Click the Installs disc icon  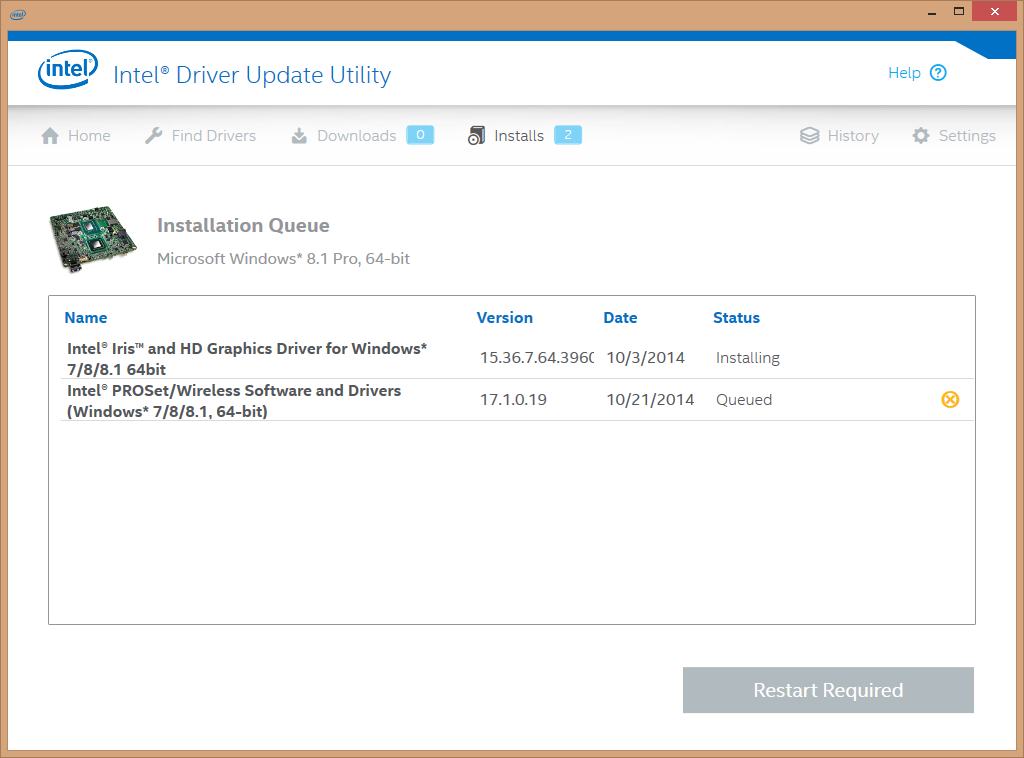click(x=477, y=135)
